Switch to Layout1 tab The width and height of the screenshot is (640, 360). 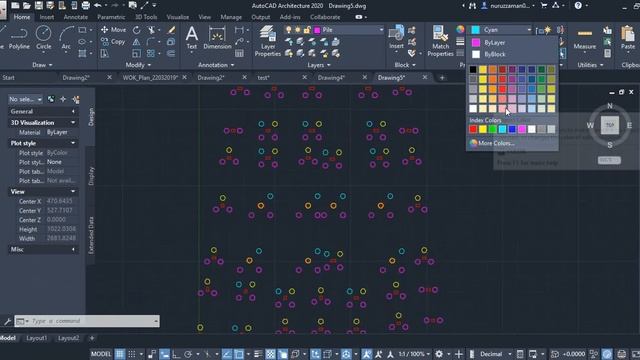pyautogui.click(x=36, y=338)
